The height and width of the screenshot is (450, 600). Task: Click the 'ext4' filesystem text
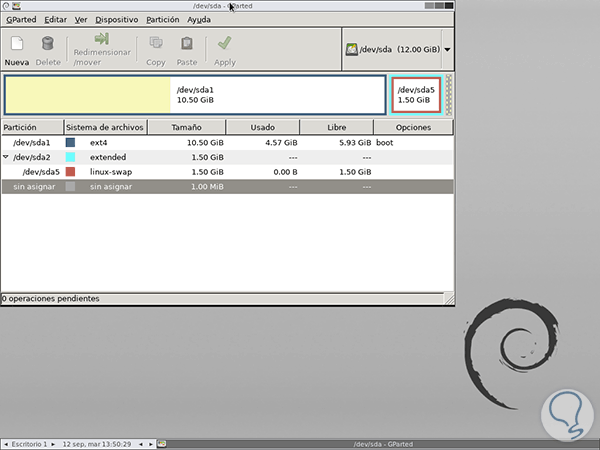coord(98,143)
